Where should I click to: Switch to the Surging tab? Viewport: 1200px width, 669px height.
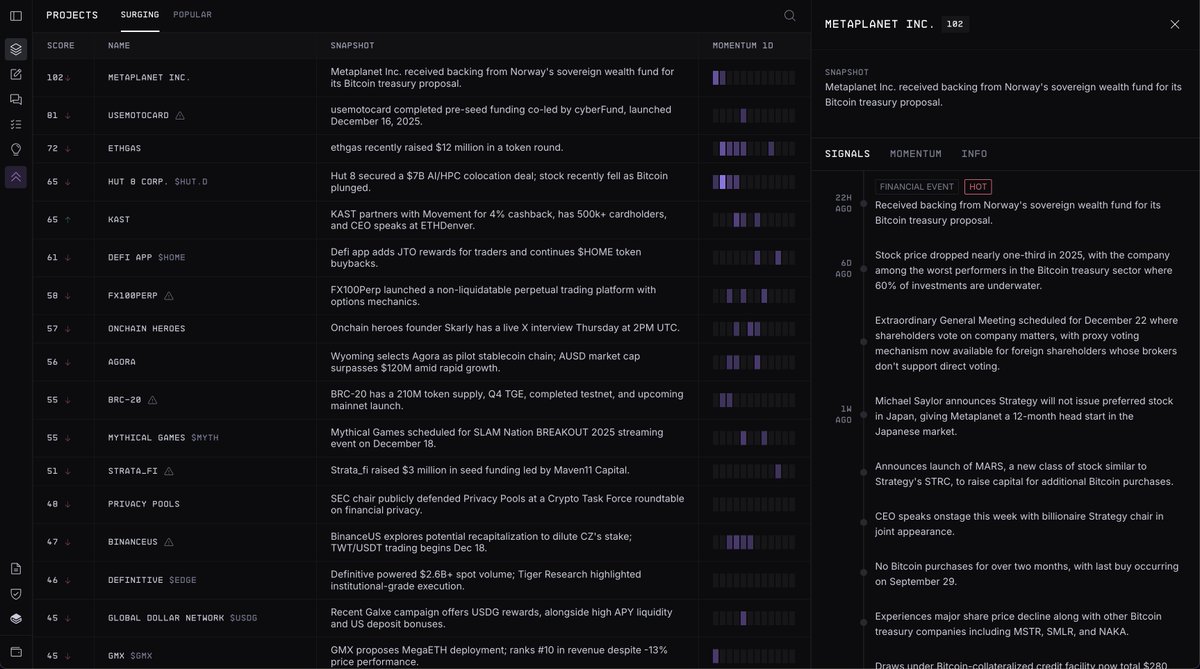(x=140, y=15)
